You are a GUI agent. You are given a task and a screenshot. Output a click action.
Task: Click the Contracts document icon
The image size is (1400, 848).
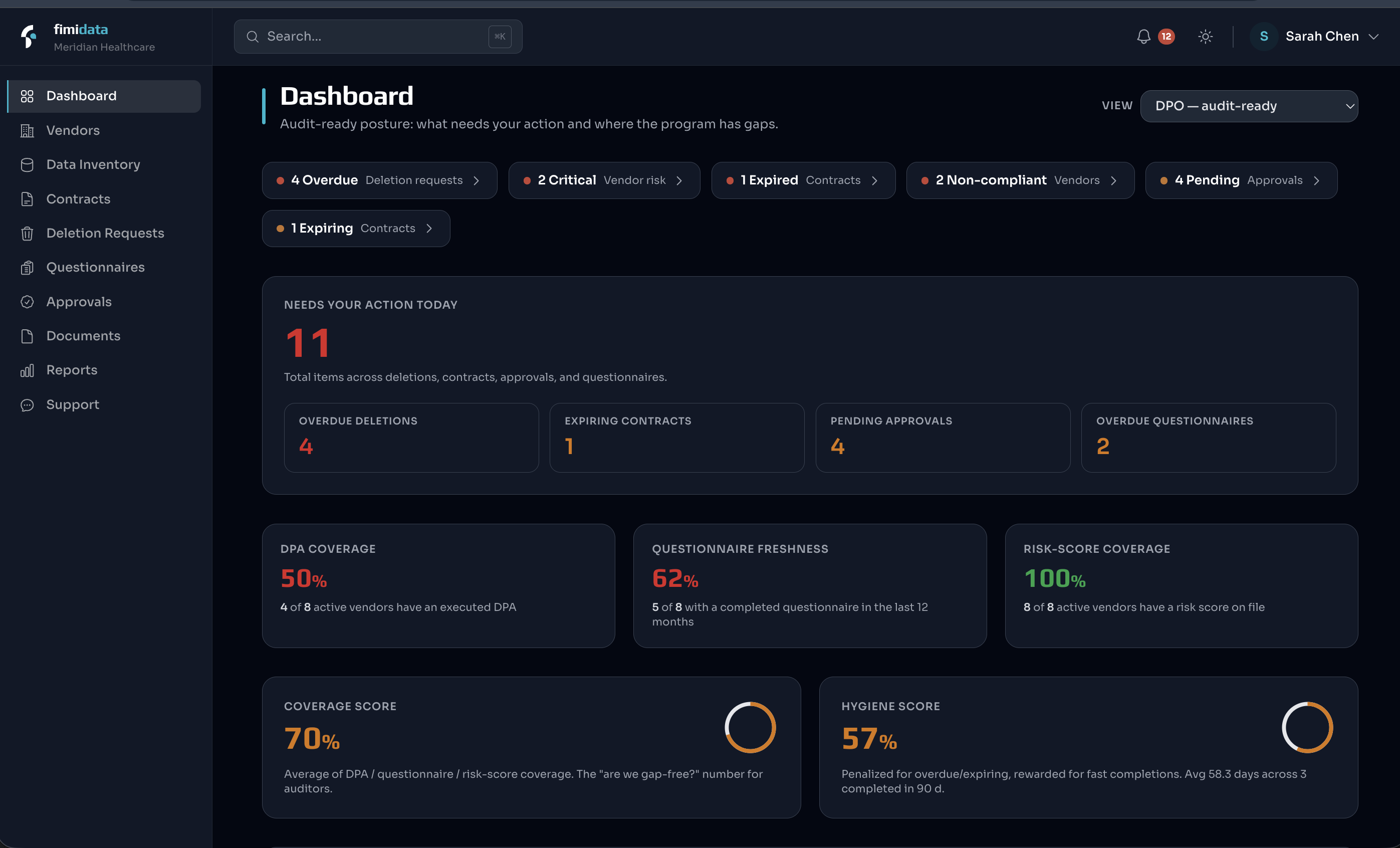pos(27,199)
